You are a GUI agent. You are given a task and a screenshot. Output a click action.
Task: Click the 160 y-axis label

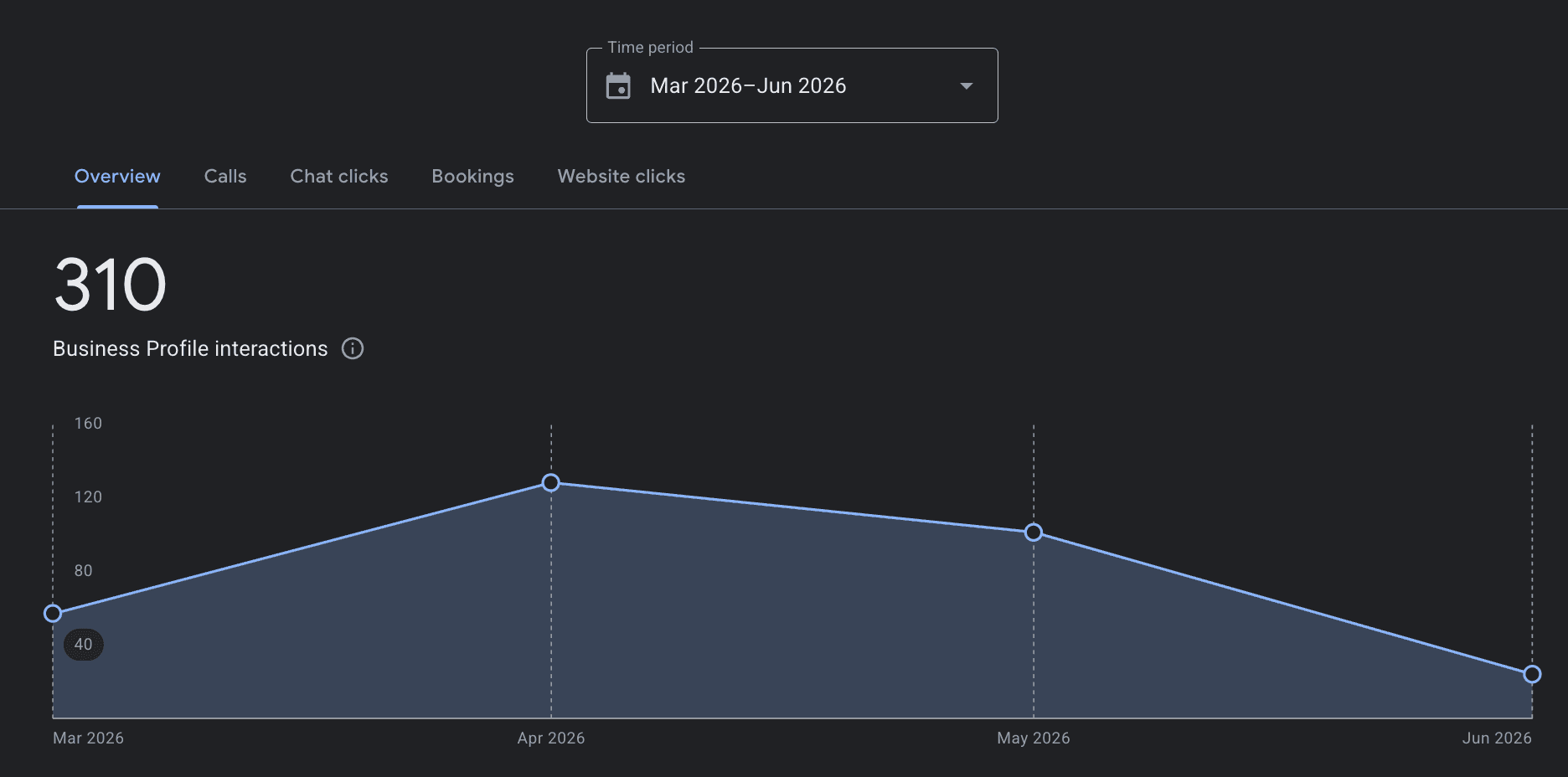click(88, 424)
